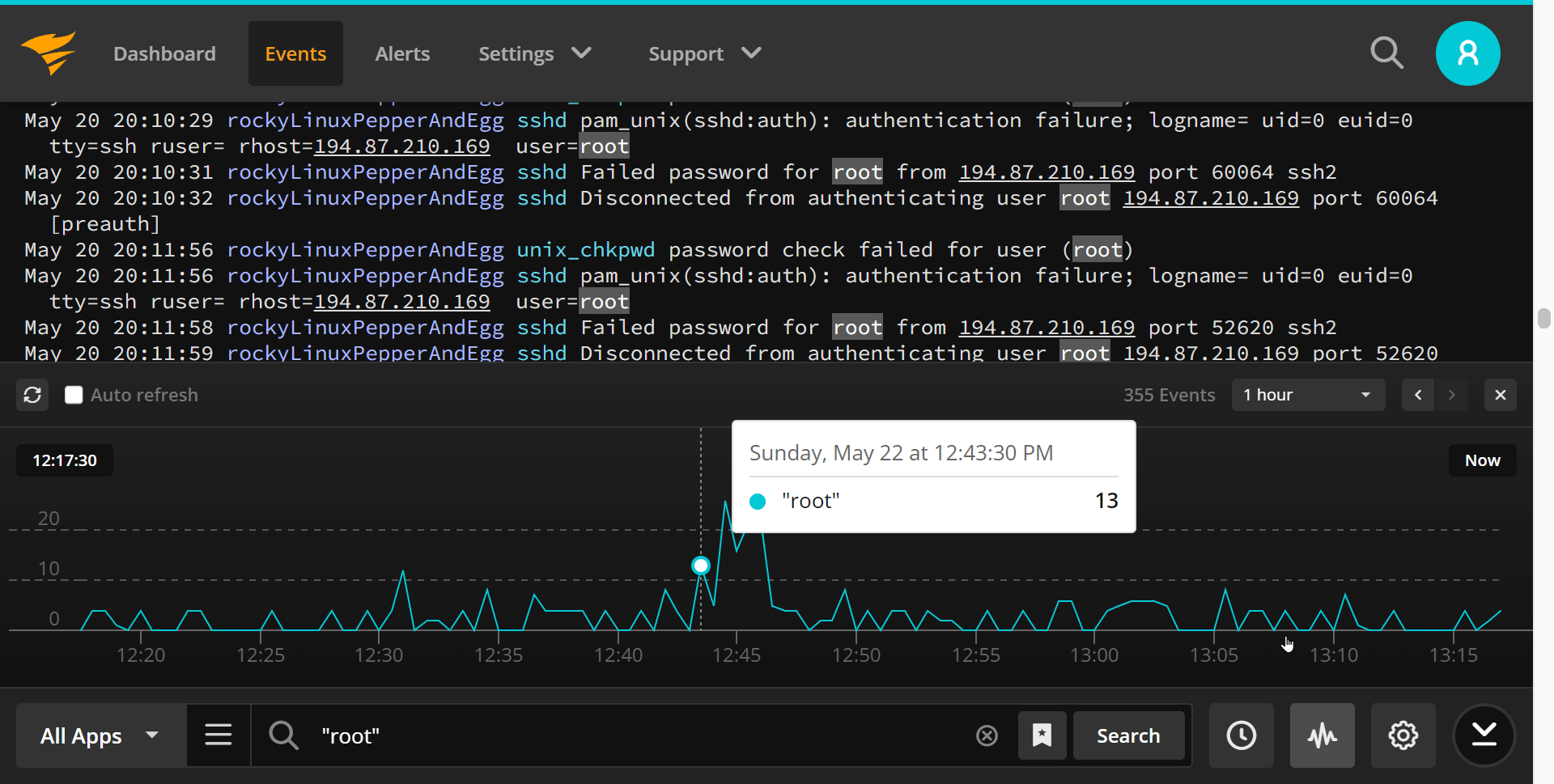Open the time seek clock icon
Viewport: 1554px width, 784px height.
1241,735
